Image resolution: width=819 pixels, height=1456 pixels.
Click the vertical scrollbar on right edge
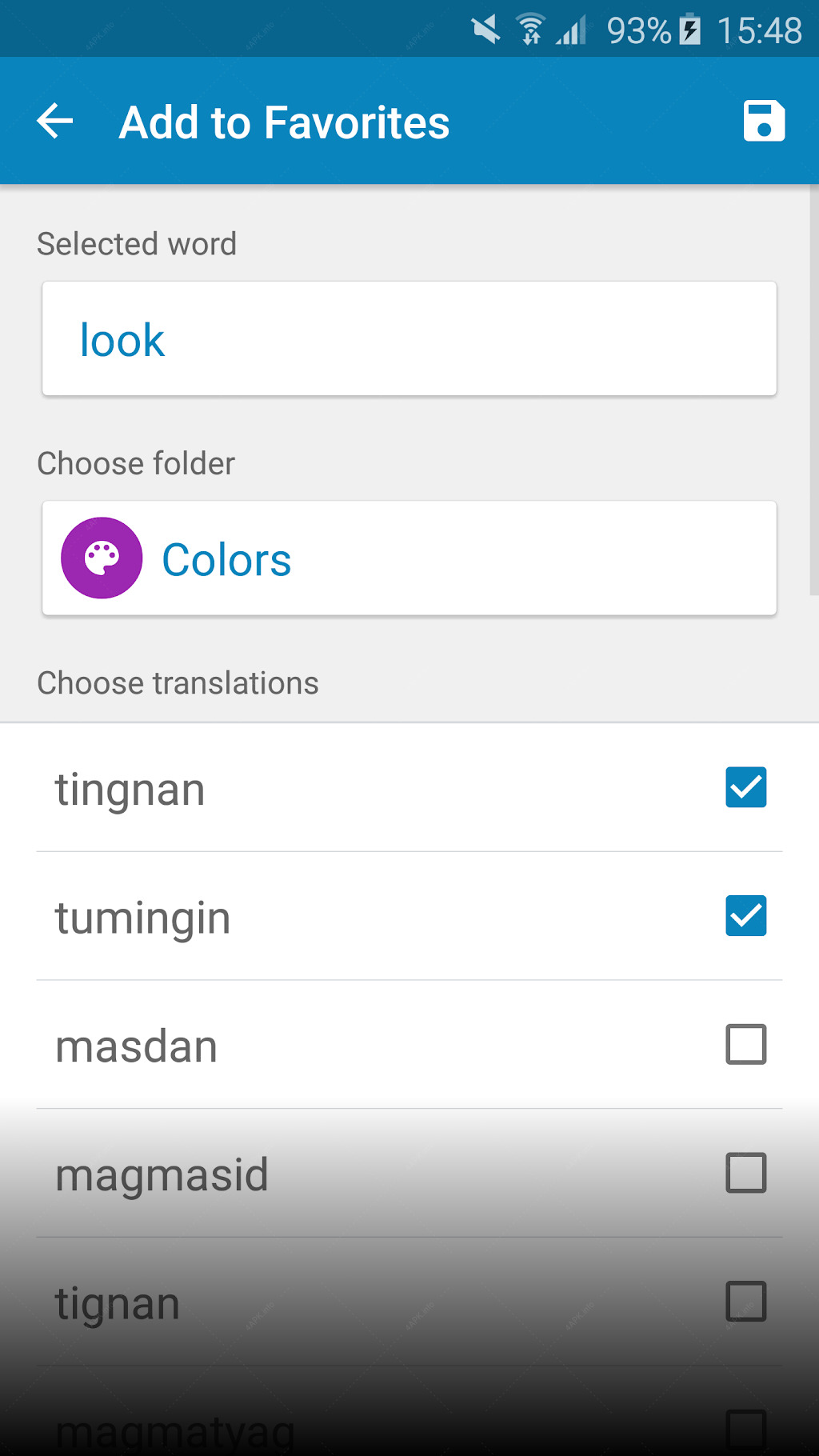coord(814,390)
